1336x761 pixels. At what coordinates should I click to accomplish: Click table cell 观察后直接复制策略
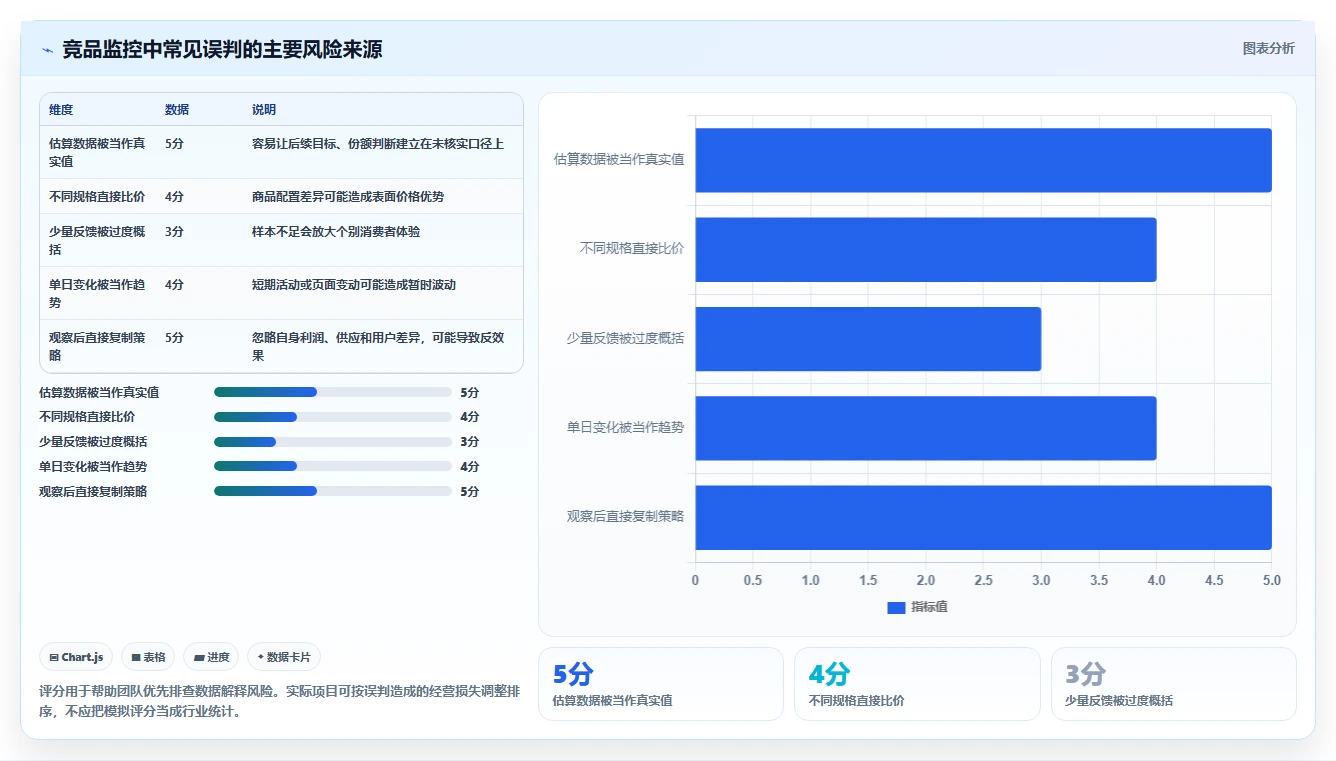coord(98,346)
